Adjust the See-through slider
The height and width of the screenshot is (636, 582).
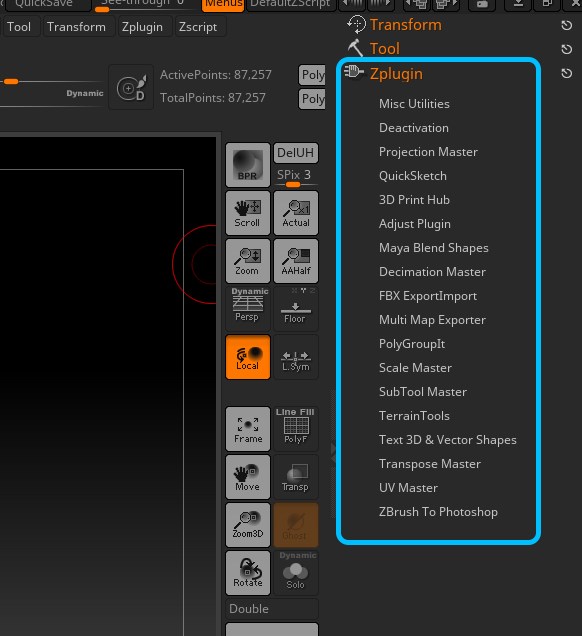144,5
